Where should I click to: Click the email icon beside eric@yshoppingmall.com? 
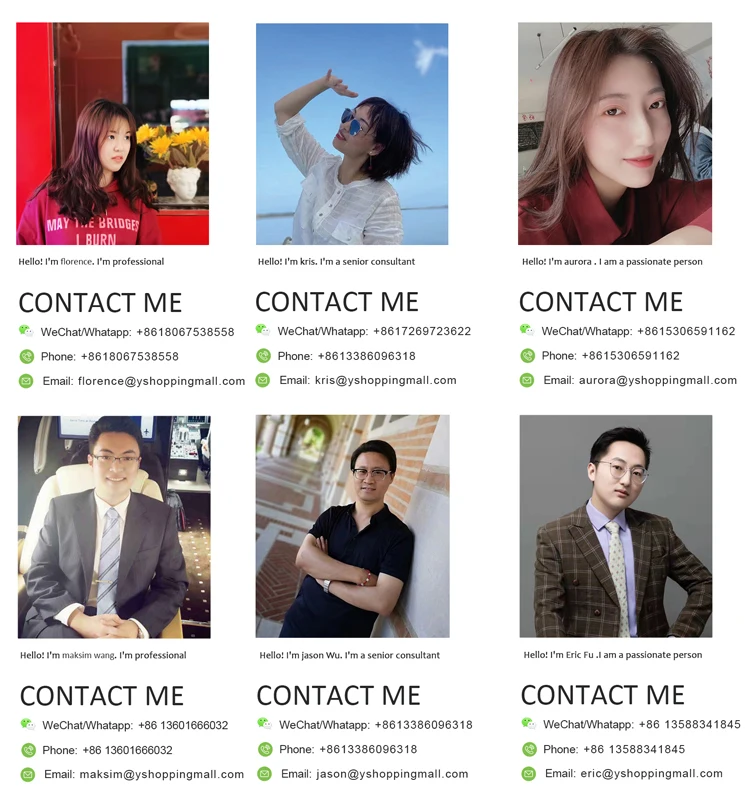[x=529, y=773]
